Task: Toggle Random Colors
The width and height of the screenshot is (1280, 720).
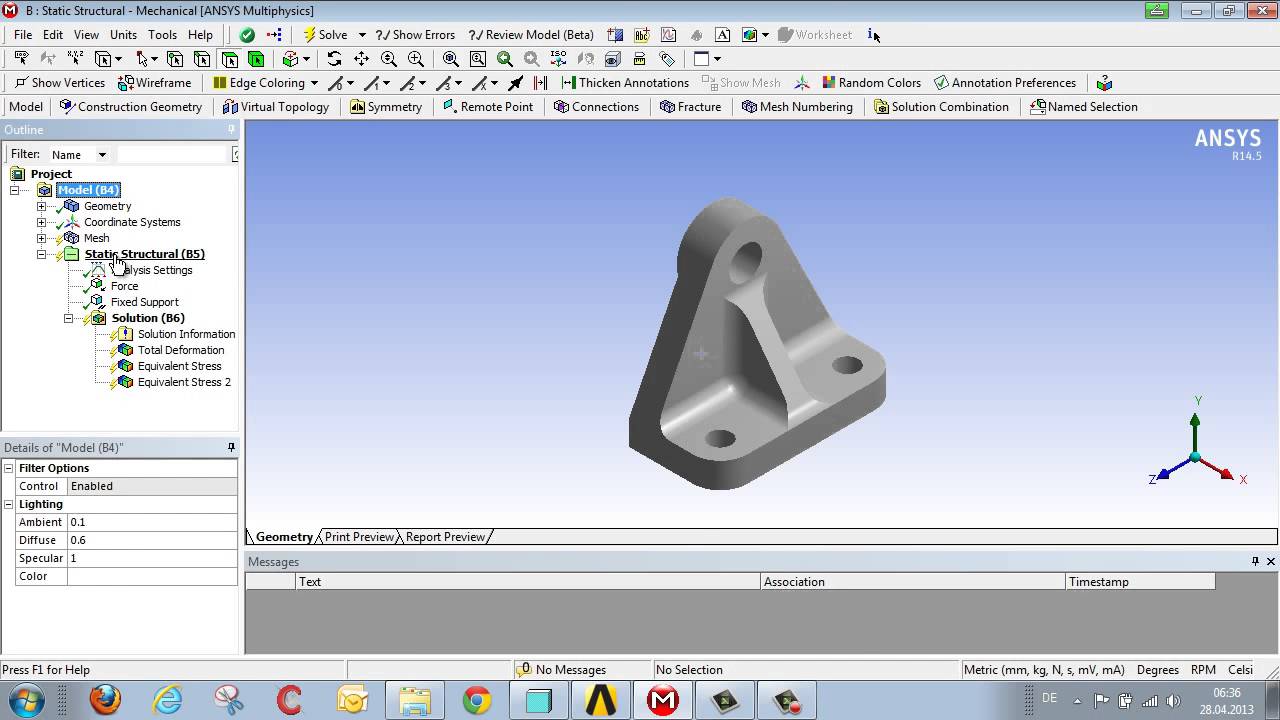Action: coord(871,82)
